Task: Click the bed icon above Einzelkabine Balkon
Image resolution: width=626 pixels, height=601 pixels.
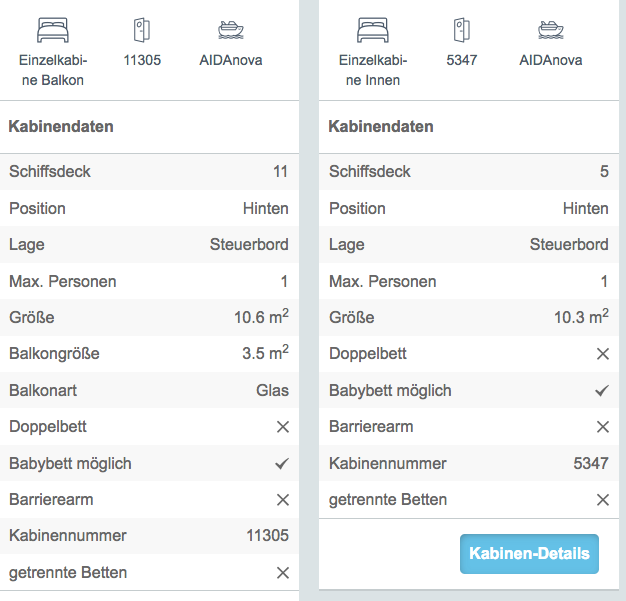Action: (x=53, y=30)
